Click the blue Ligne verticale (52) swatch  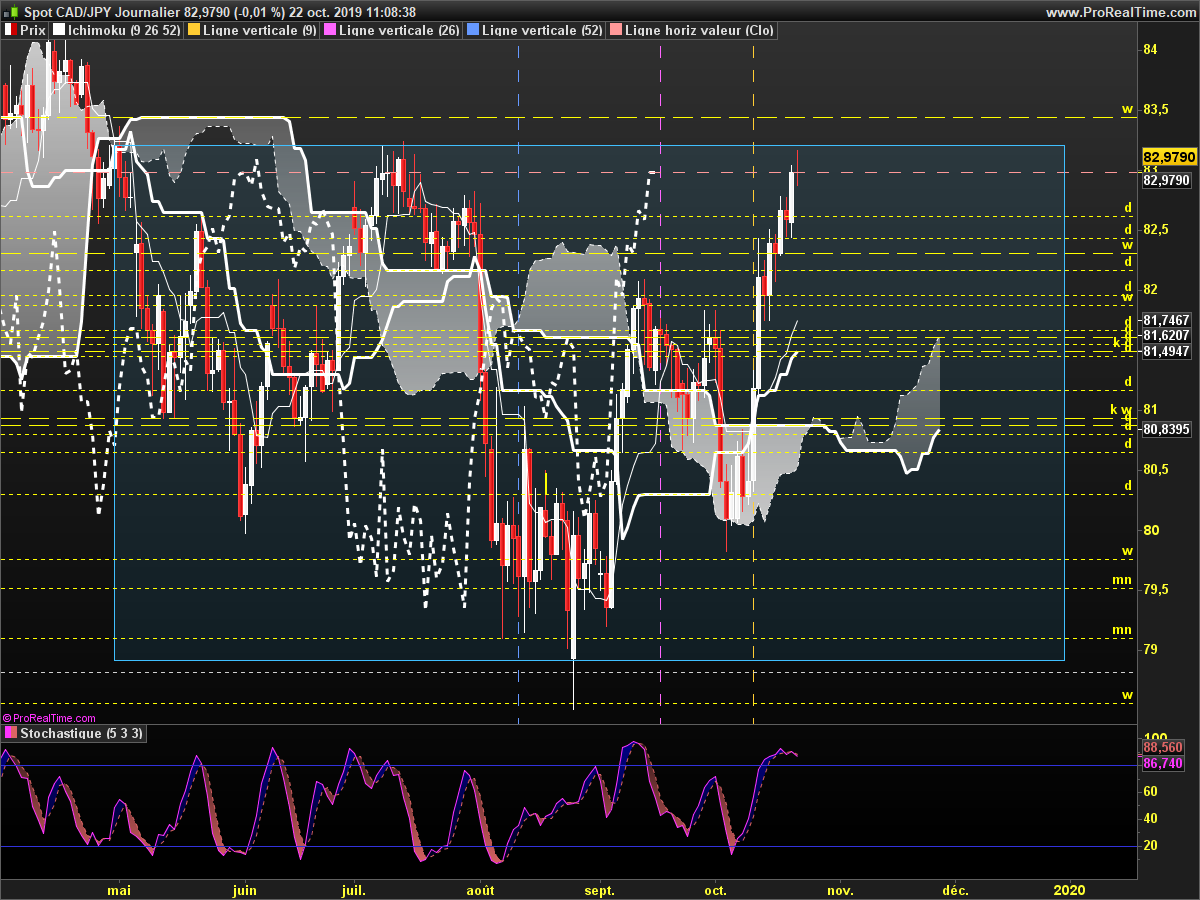pyautogui.click(x=472, y=30)
